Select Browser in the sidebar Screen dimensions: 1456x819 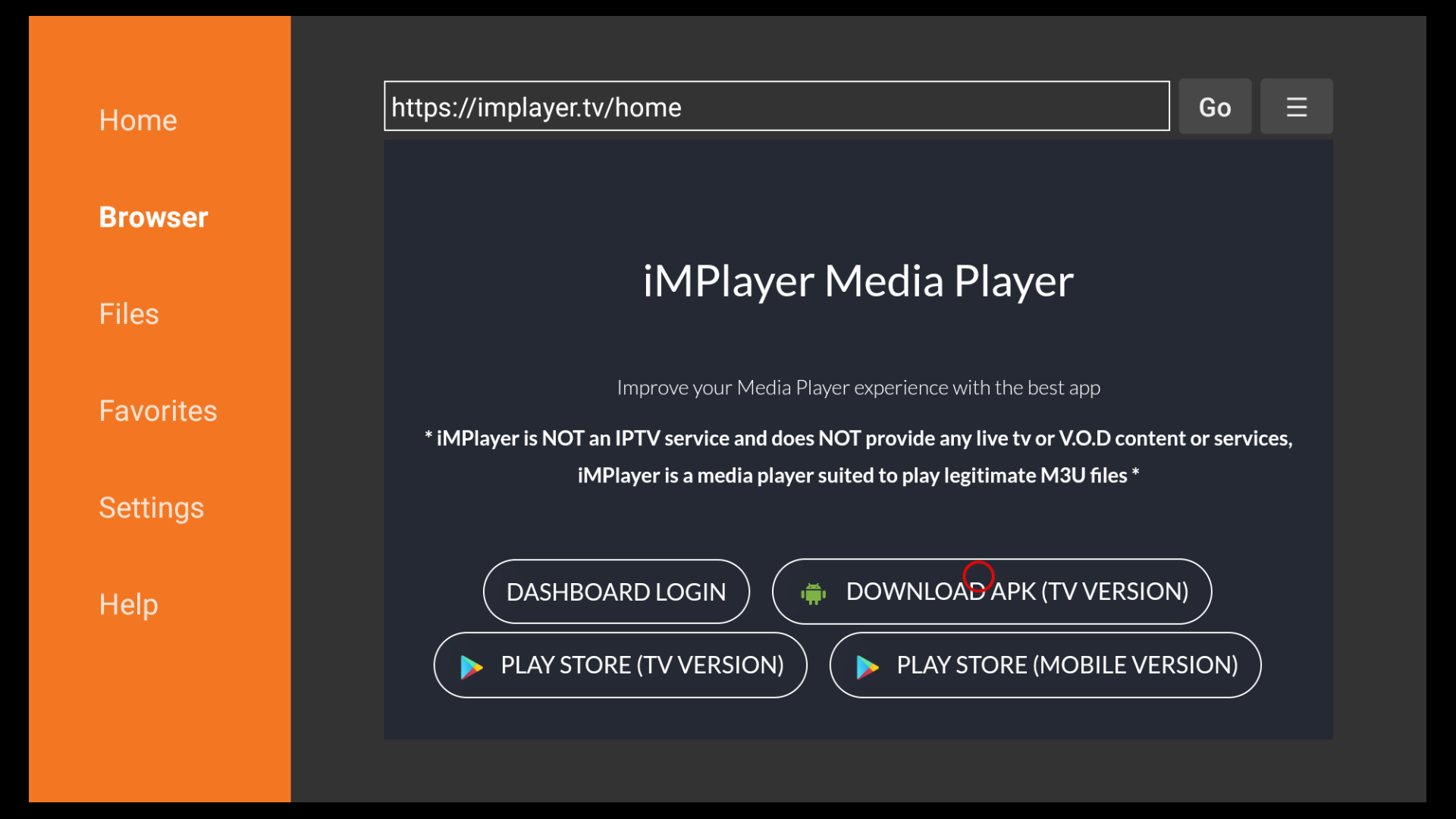[x=153, y=218]
